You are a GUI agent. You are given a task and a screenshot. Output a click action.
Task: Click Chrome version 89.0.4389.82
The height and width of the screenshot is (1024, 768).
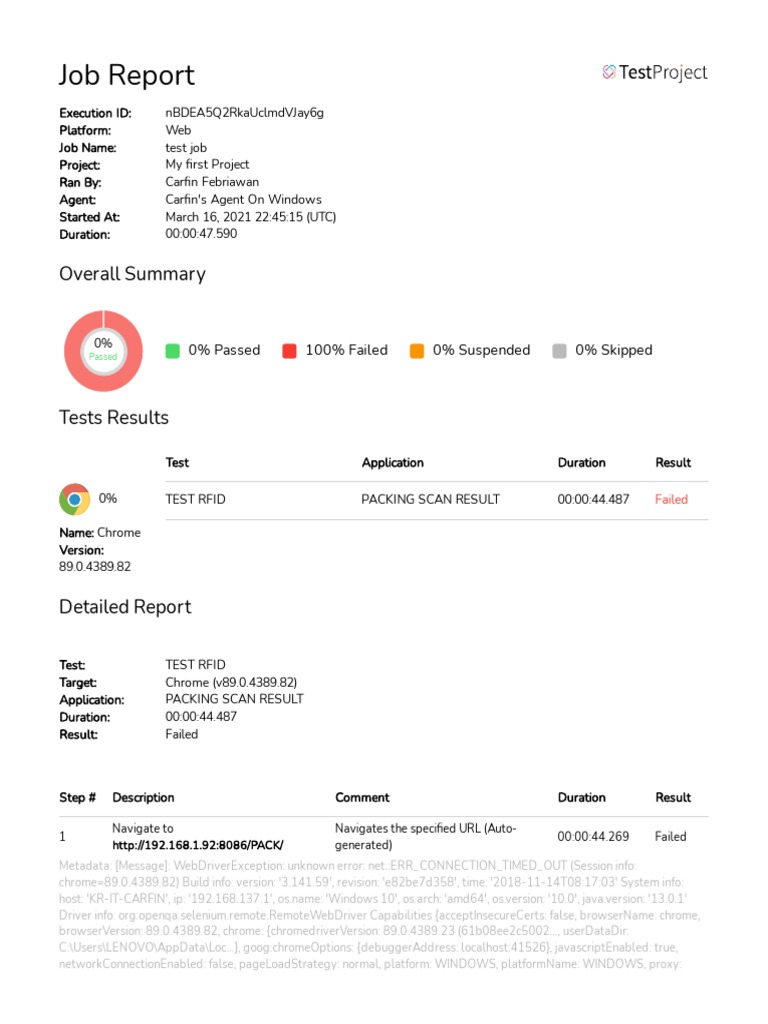(x=95, y=567)
